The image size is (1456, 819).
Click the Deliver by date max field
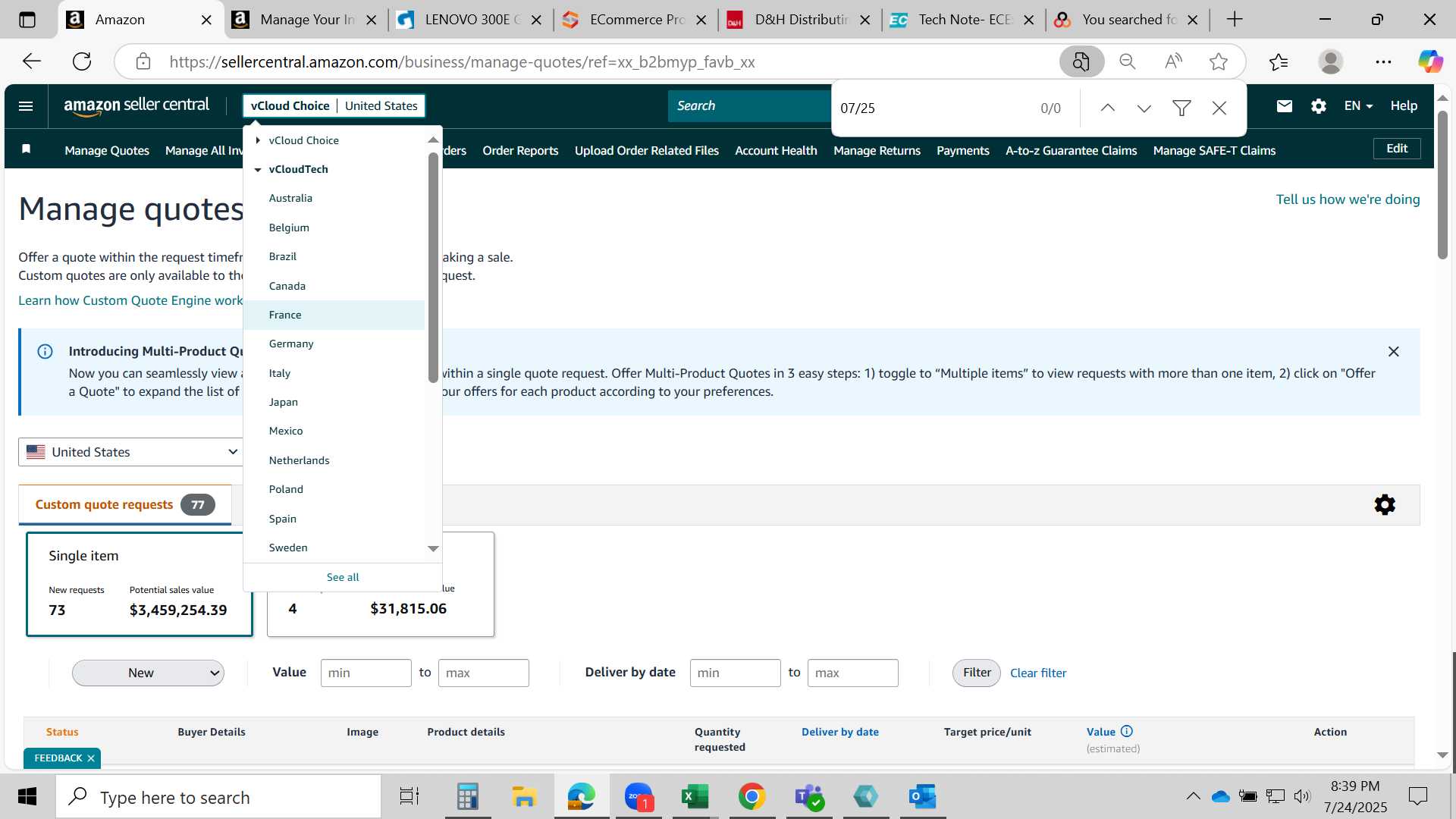coord(852,673)
